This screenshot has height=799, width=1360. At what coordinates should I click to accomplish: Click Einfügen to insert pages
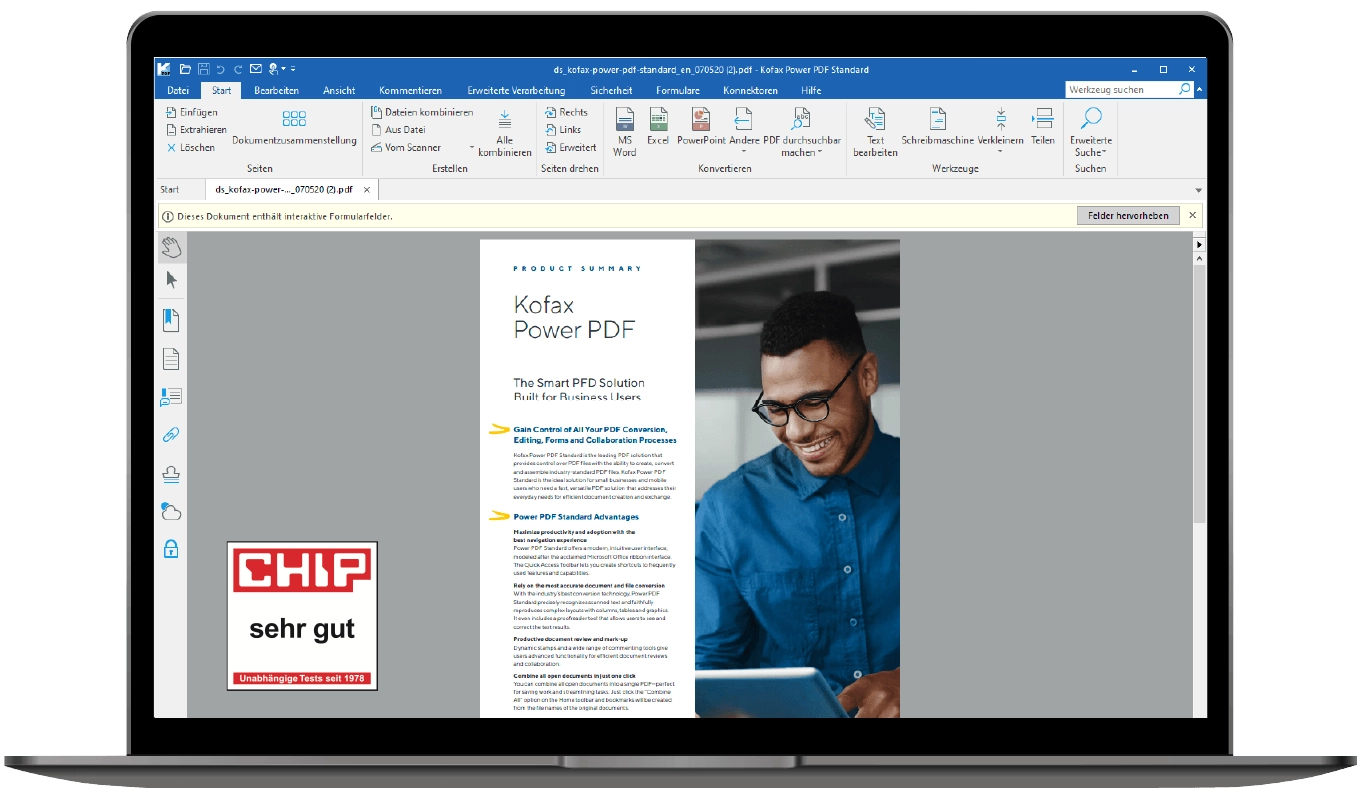pyautogui.click(x=191, y=112)
